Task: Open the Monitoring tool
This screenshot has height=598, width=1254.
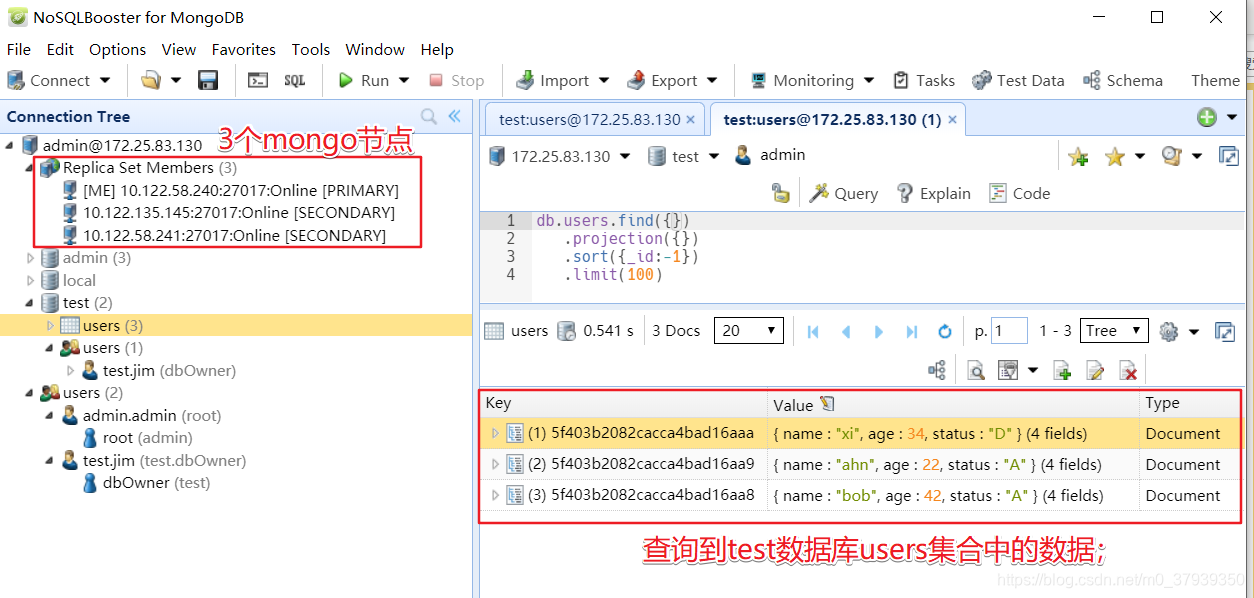Action: point(812,80)
